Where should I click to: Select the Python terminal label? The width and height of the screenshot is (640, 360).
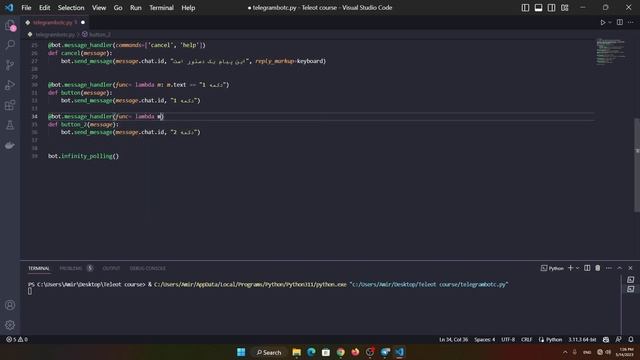(x=552, y=268)
